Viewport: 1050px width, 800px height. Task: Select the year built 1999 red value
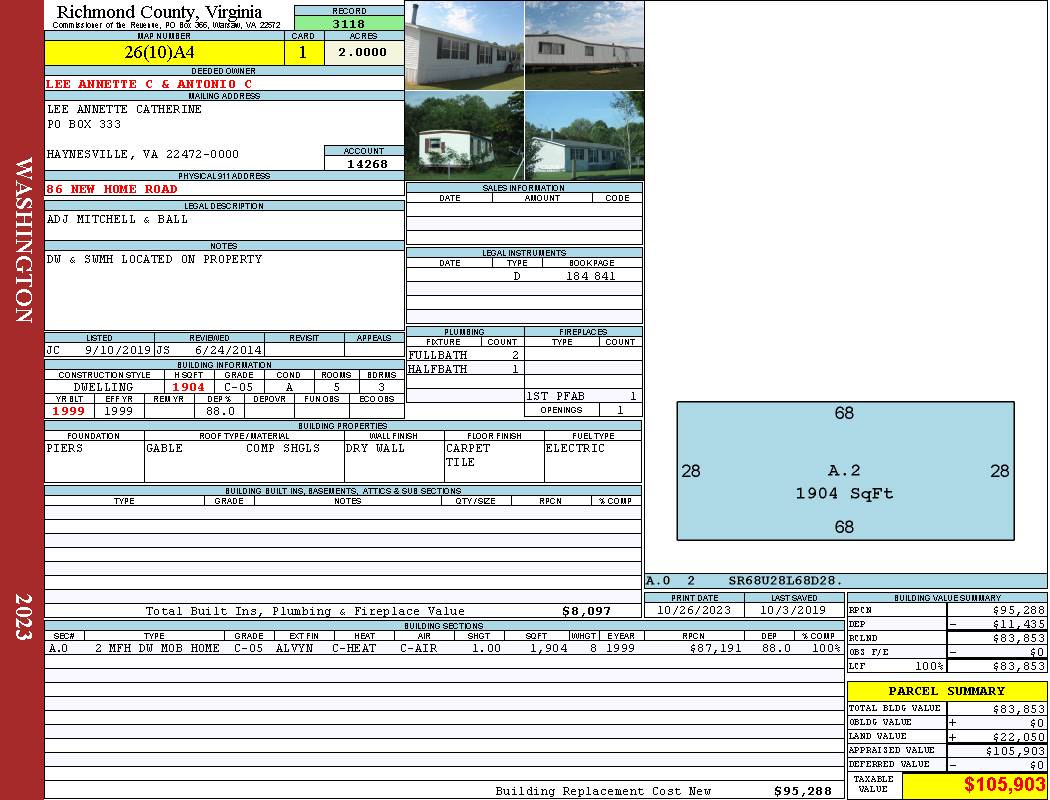pos(69,411)
